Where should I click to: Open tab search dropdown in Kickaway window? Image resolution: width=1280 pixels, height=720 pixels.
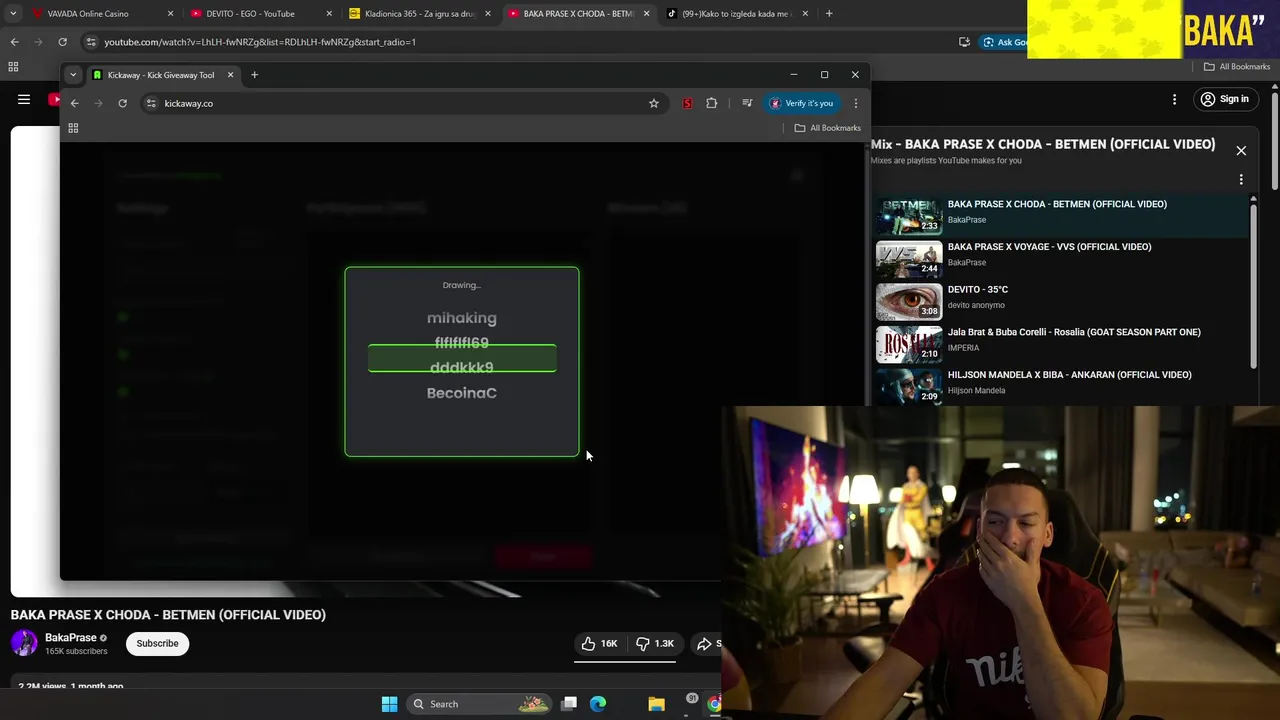pyautogui.click(x=73, y=75)
